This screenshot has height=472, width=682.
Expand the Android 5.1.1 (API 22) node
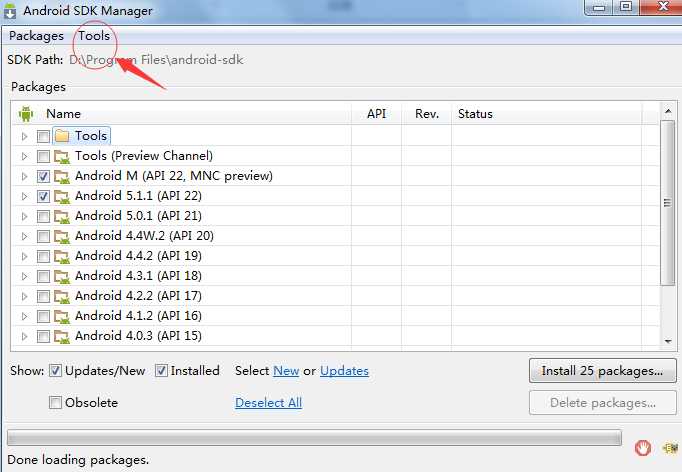[x=24, y=197]
